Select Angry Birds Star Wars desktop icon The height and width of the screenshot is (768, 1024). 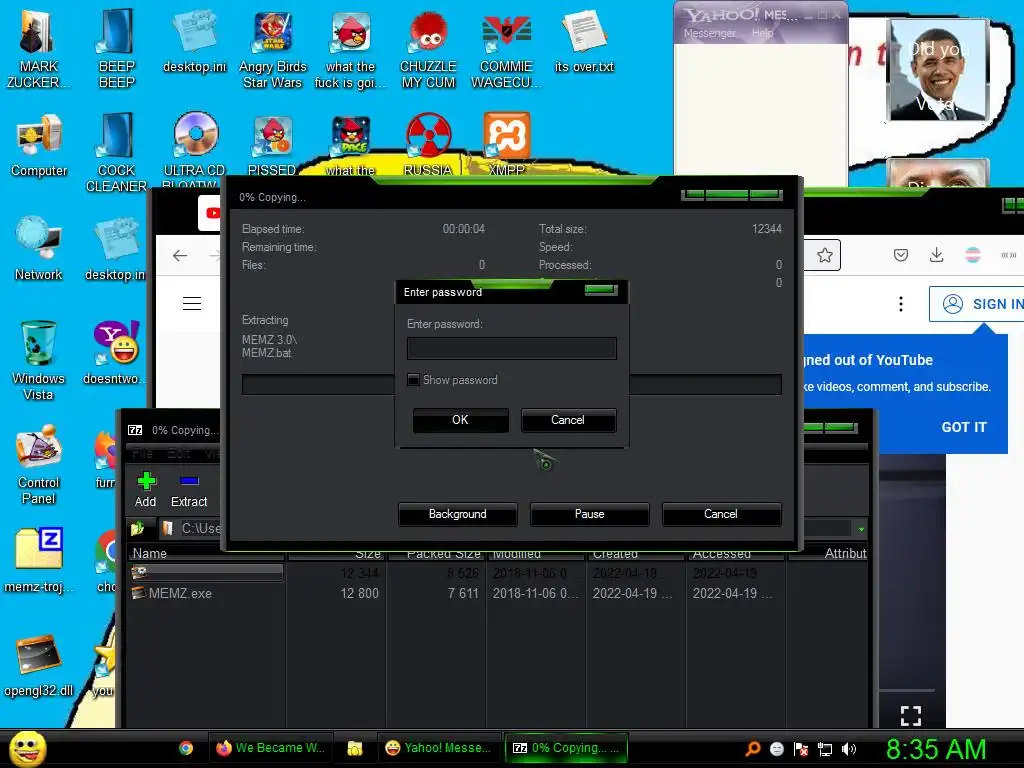click(x=272, y=49)
